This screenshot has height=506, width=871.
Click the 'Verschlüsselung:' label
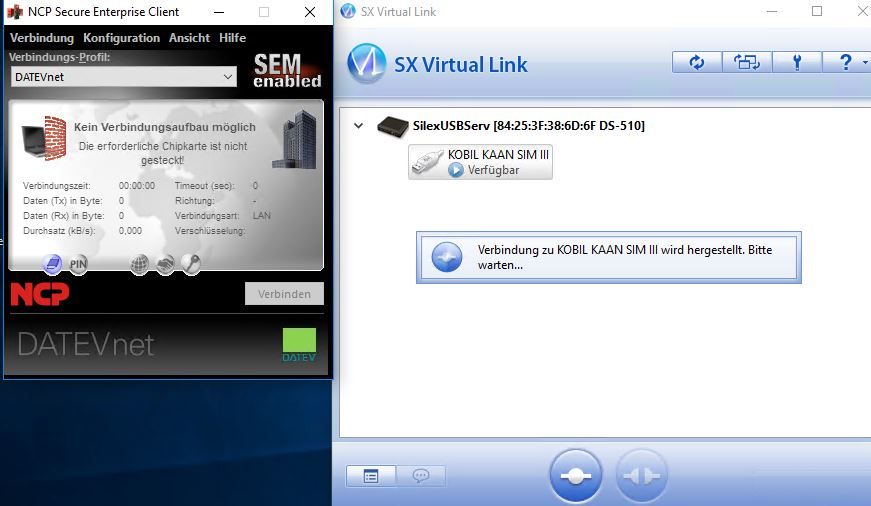(x=209, y=231)
